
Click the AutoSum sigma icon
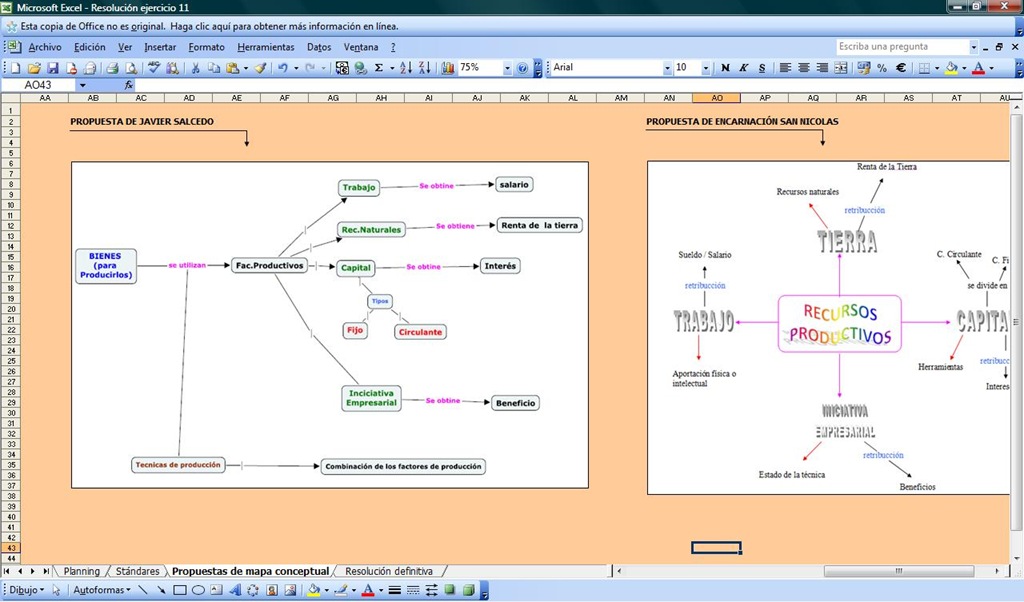point(379,68)
